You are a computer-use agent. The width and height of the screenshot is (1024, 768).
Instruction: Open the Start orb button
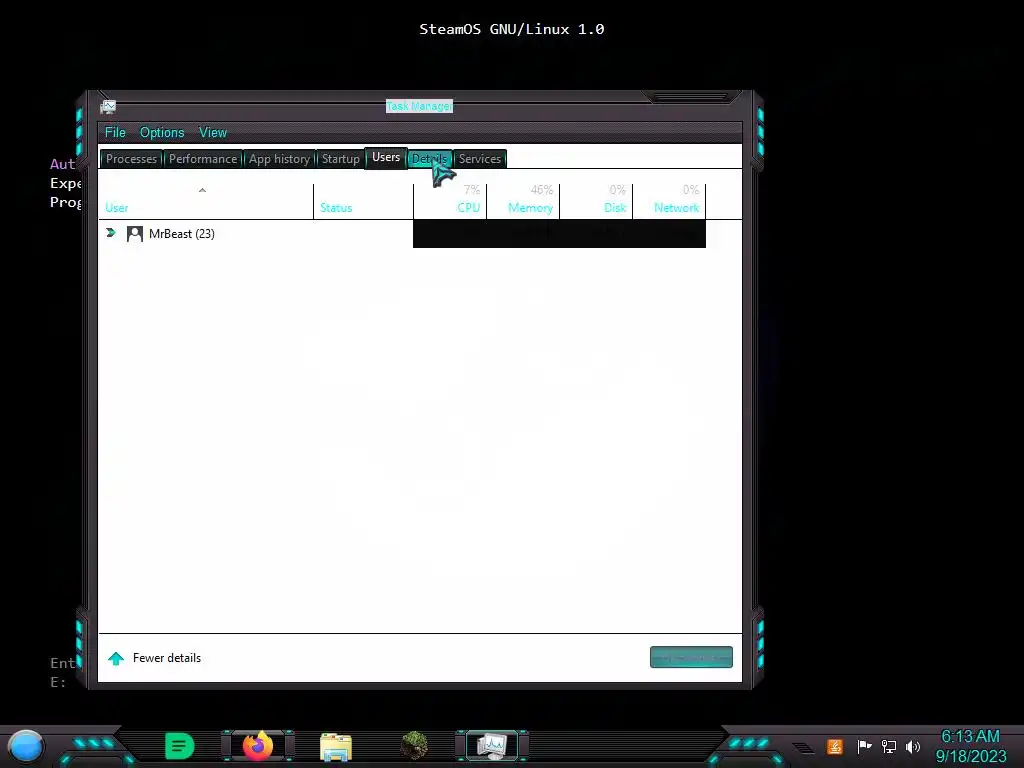pos(26,746)
